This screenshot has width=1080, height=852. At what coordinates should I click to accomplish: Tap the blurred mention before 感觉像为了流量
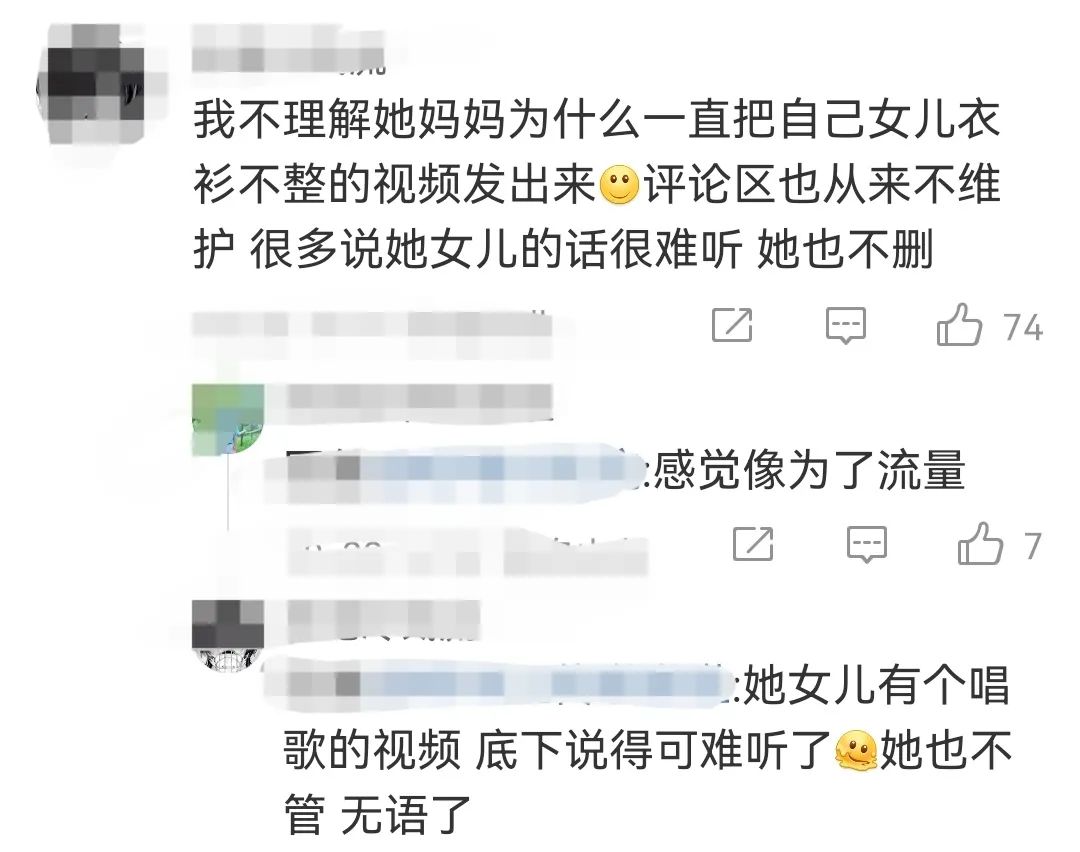click(x=457, y=470)
